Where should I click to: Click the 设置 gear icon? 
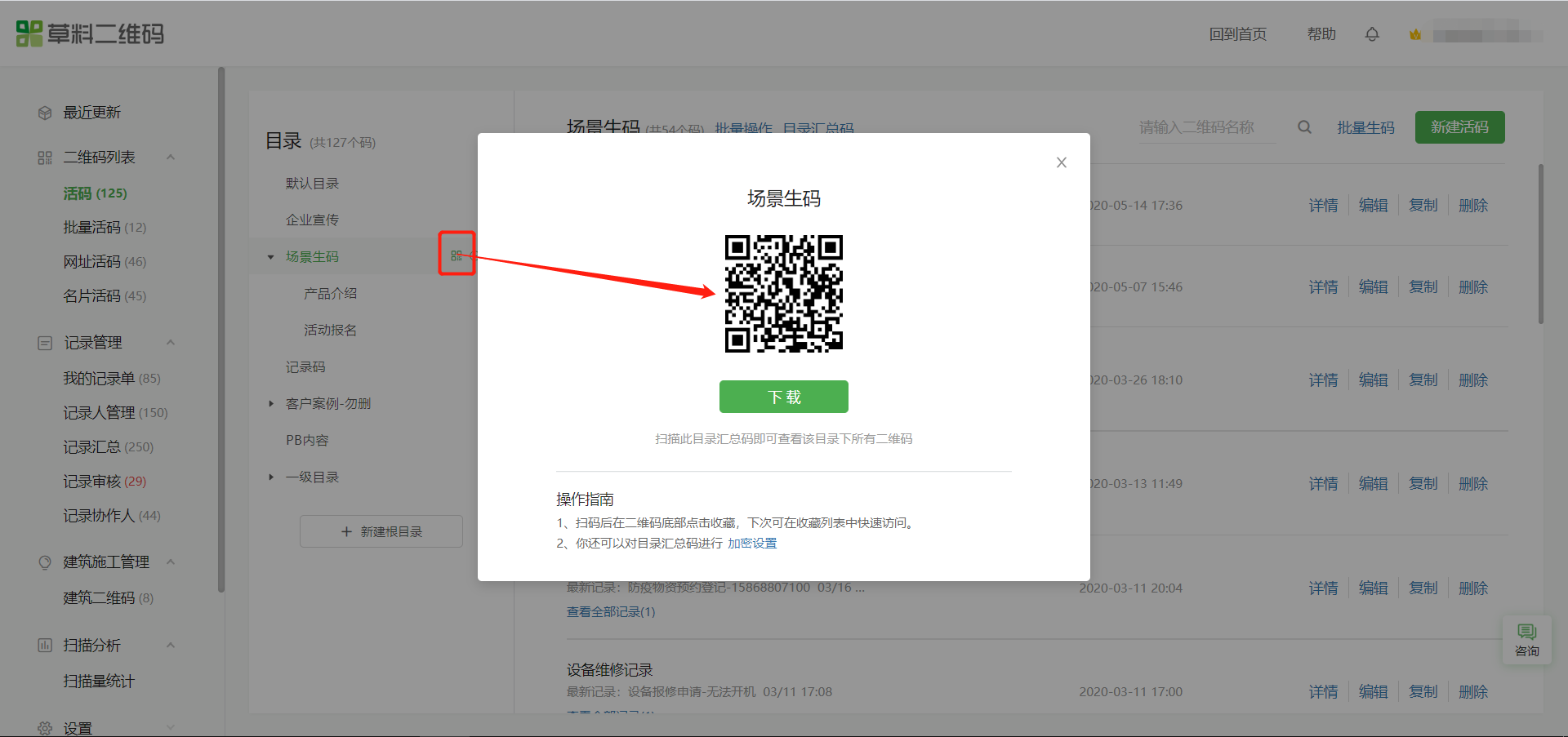pyautogui.click(x=45, y=728)
